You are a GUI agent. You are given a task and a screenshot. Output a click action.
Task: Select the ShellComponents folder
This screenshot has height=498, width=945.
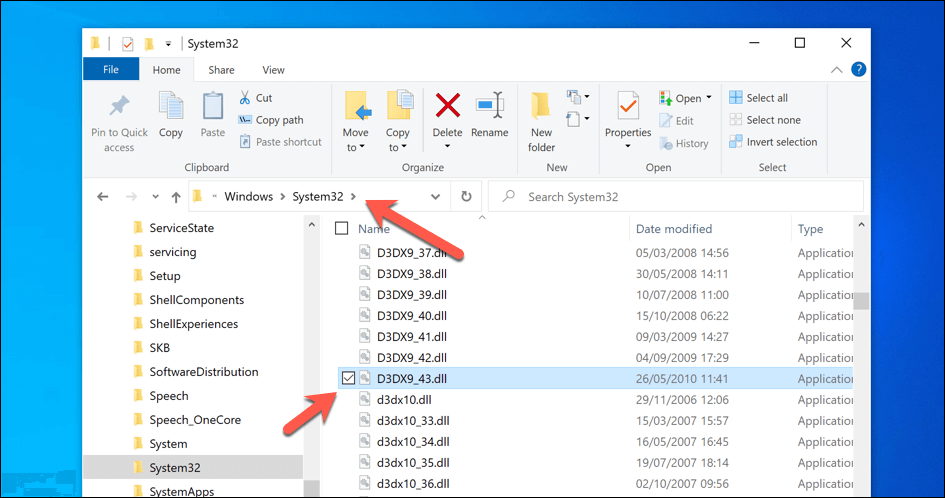point(188,300)
